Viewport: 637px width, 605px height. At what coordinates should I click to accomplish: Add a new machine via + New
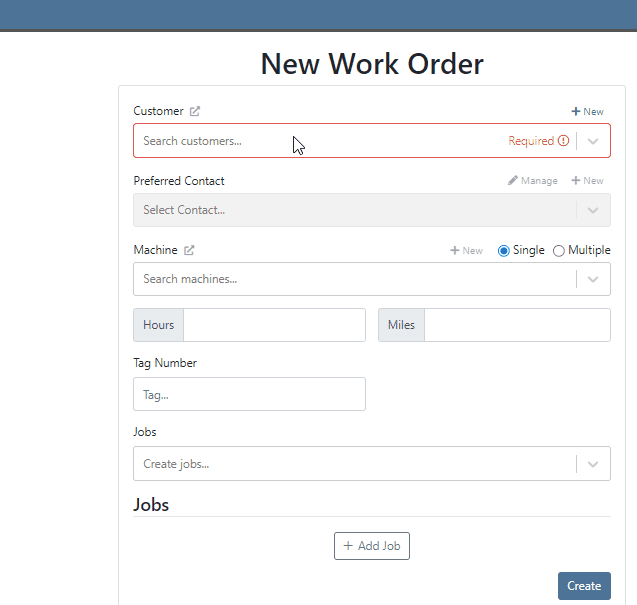click(x=466, y=250)
